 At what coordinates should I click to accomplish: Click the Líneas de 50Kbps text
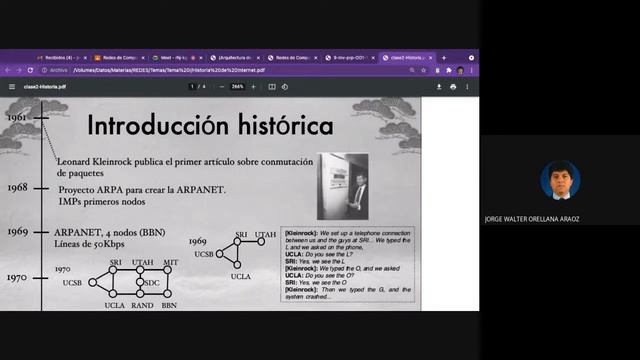coord(89,244)
